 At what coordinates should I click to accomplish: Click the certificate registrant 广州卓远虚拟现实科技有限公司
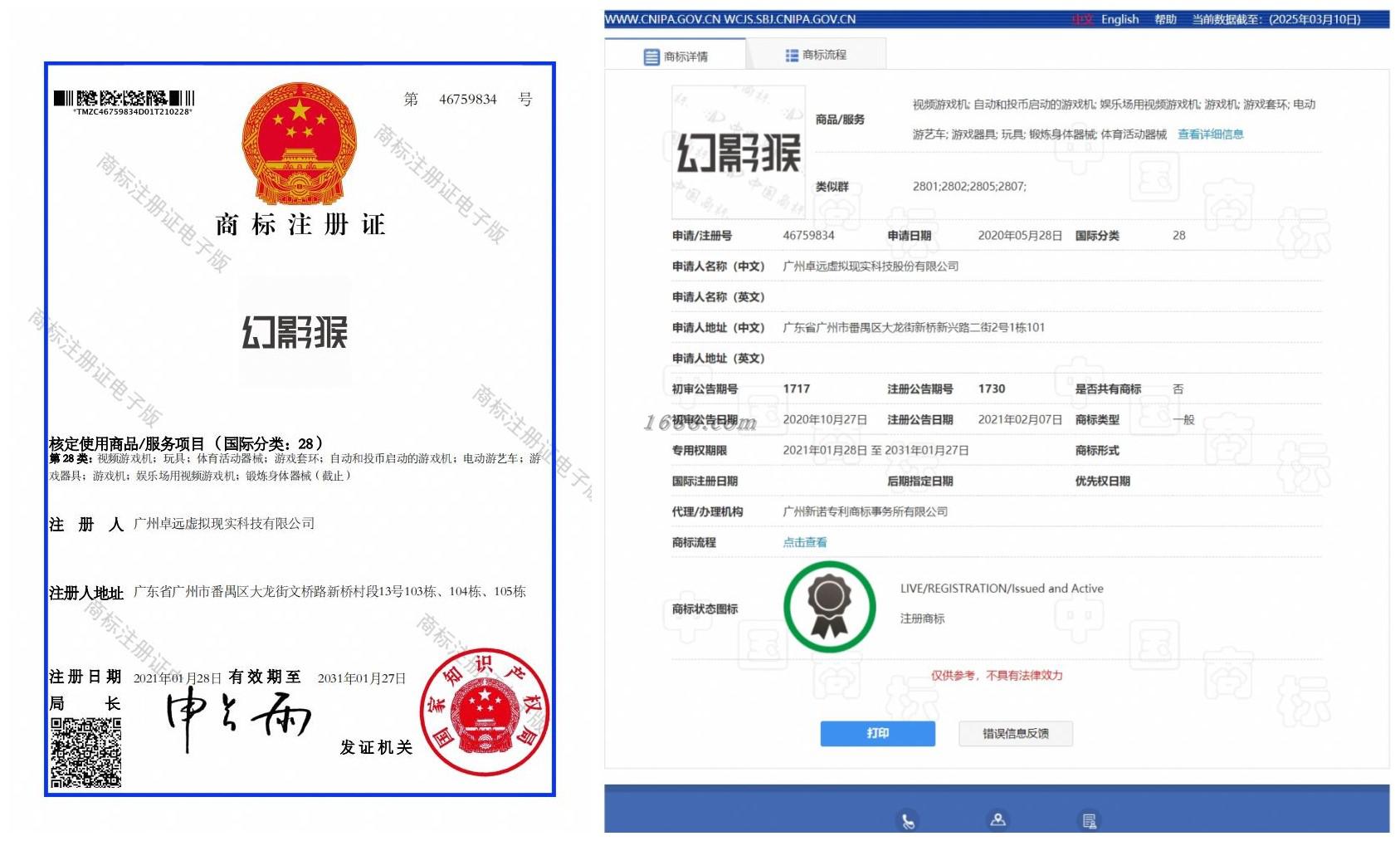click(x=224, y=524)
